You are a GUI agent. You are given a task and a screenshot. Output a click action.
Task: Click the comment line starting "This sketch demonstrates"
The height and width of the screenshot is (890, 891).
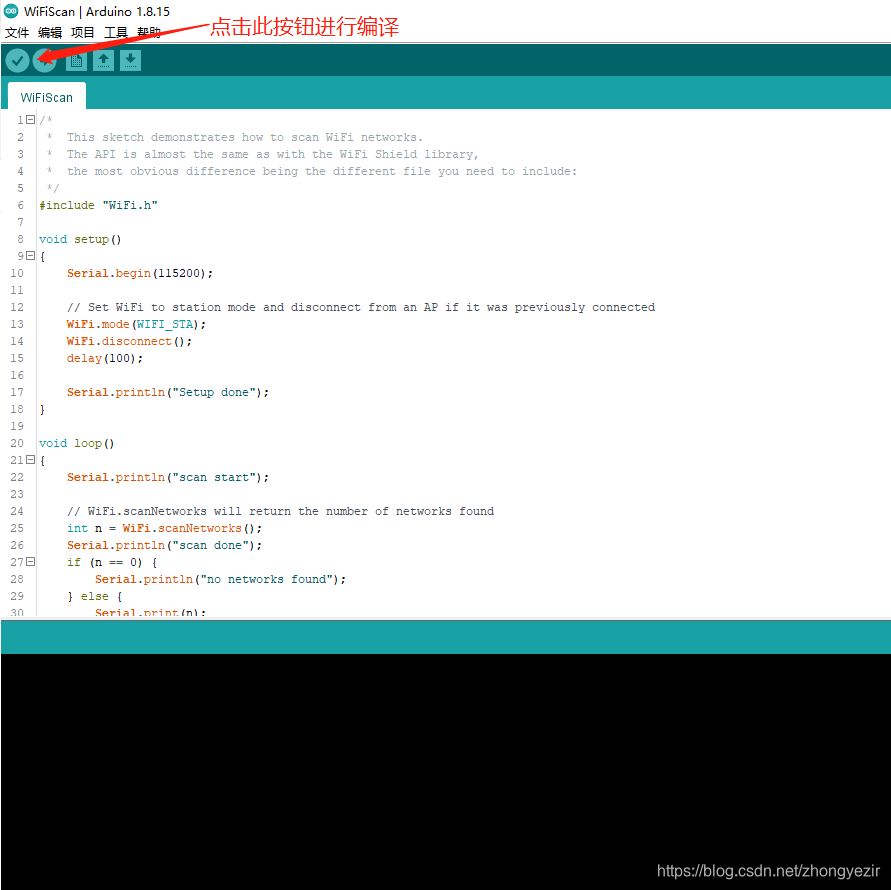[x=245, y=138]
